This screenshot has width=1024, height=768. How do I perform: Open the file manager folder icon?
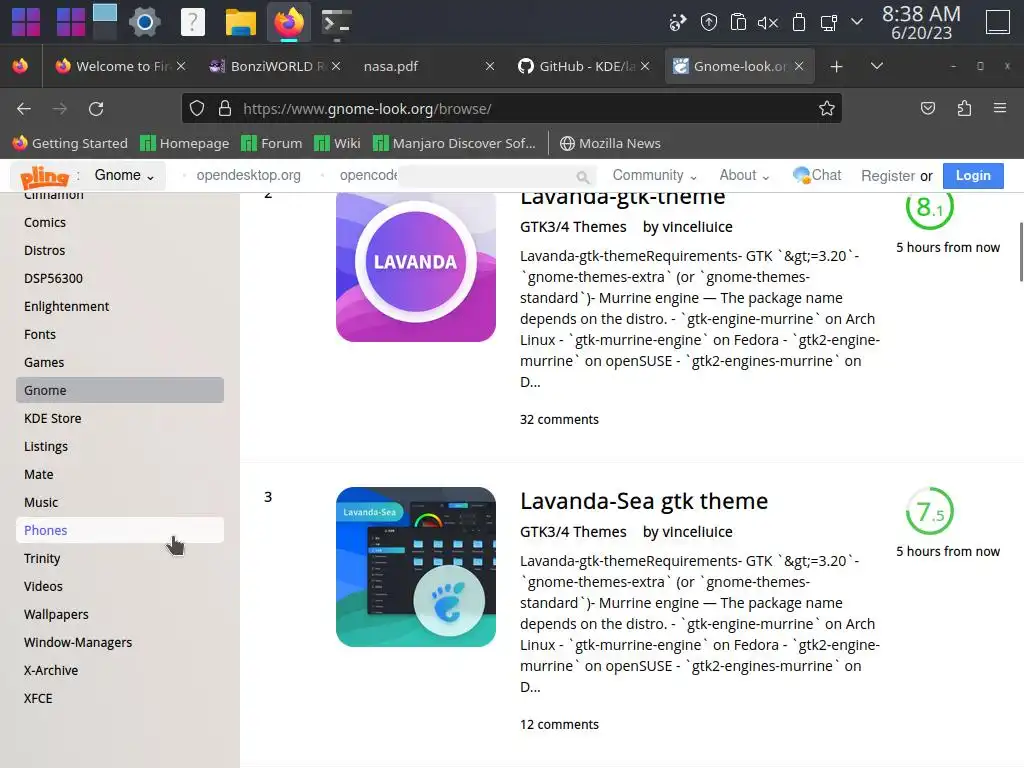tap(240, 22)
